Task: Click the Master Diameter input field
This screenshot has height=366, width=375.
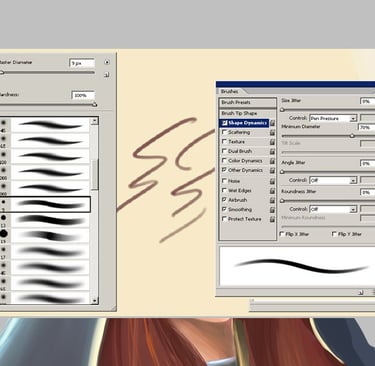Action: (x=82, y=63)
